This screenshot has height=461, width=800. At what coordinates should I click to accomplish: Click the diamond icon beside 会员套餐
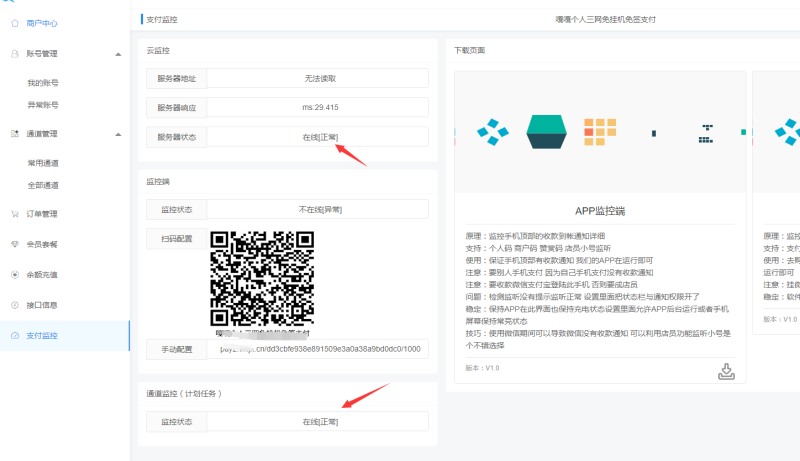coord(15,244)
